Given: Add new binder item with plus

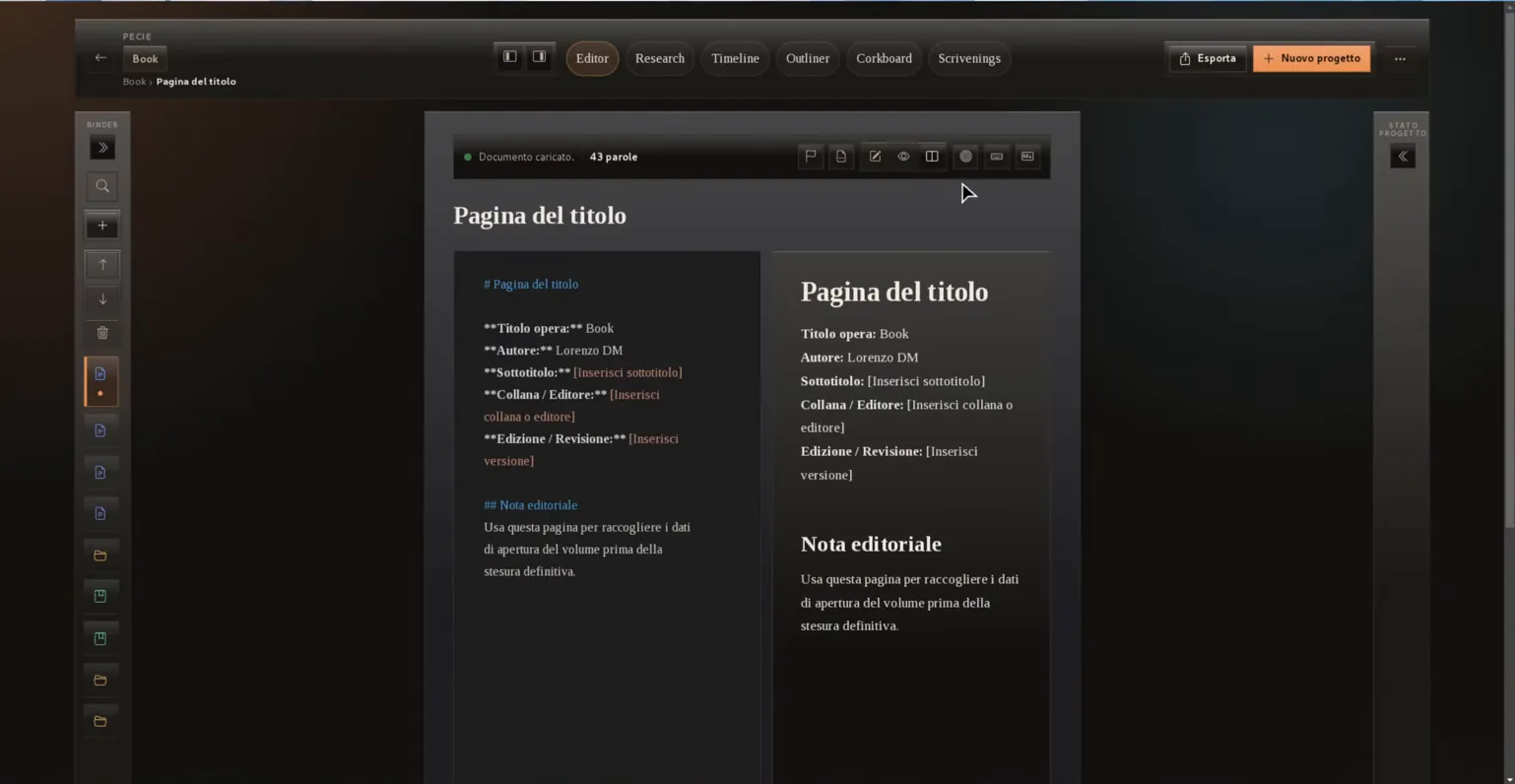Looking at the screenshot, I should (x=102, y=226).
